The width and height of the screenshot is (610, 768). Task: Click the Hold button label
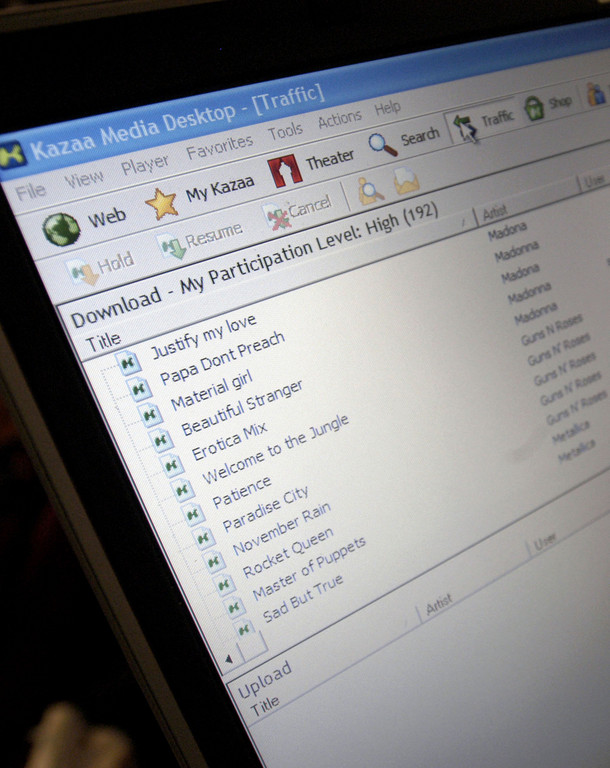pos(116,263)
